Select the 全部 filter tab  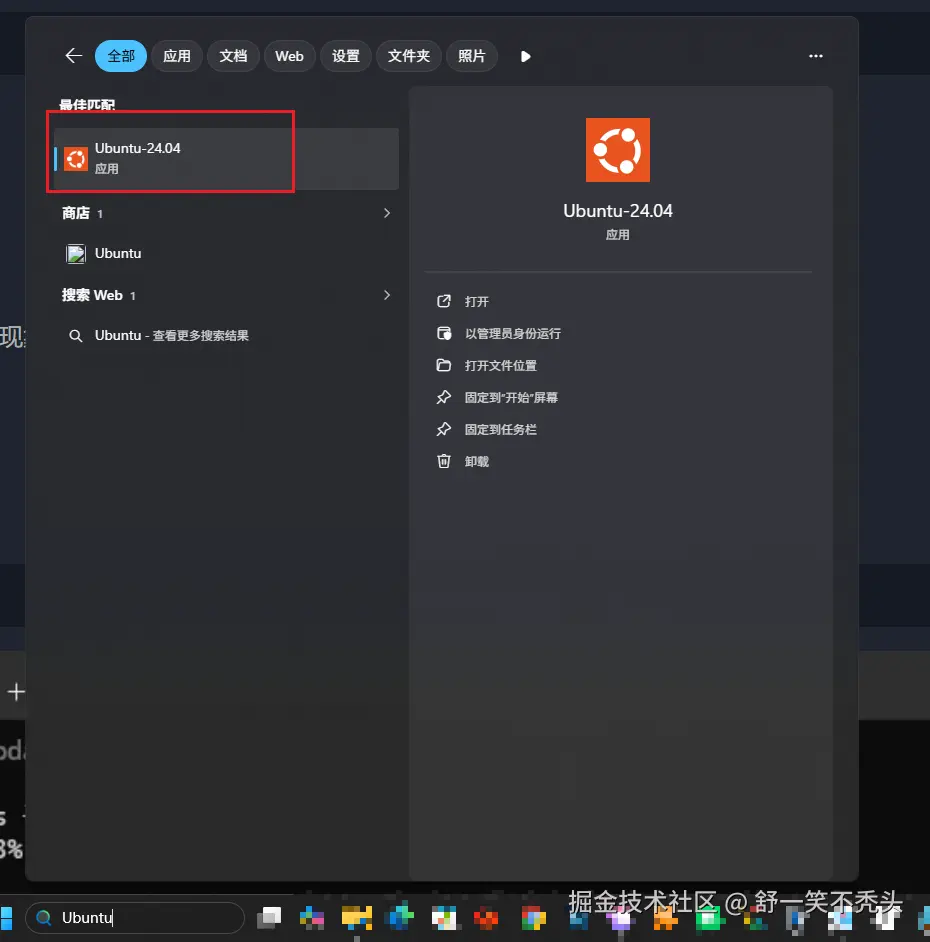pos(121,56)
